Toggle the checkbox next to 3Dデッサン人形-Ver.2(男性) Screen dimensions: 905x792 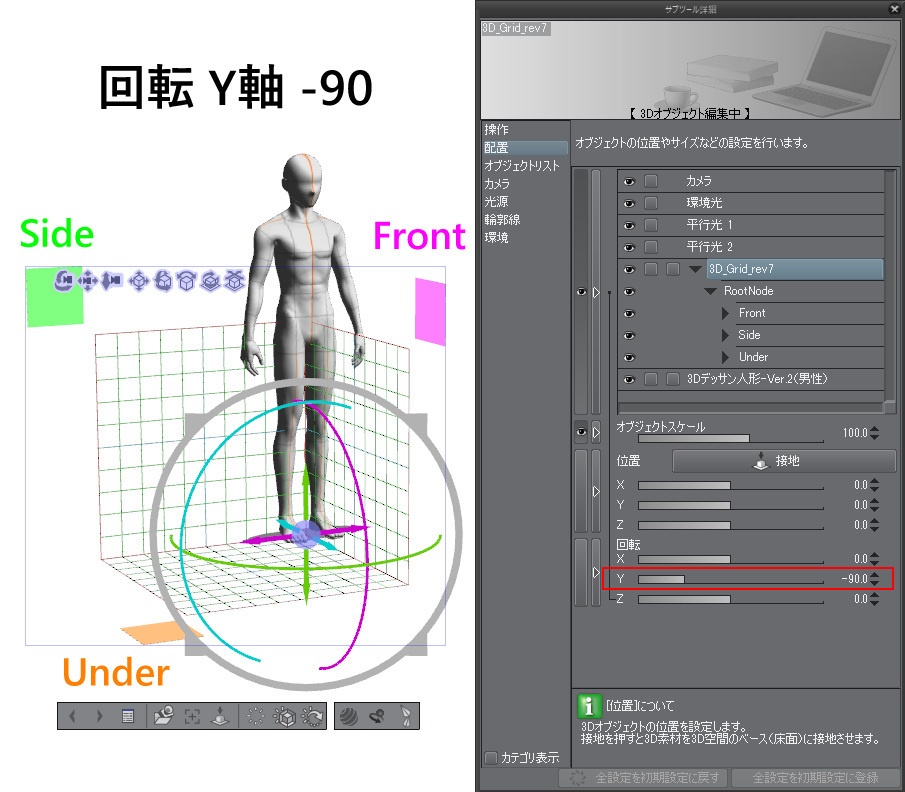[x=650, y=378]
